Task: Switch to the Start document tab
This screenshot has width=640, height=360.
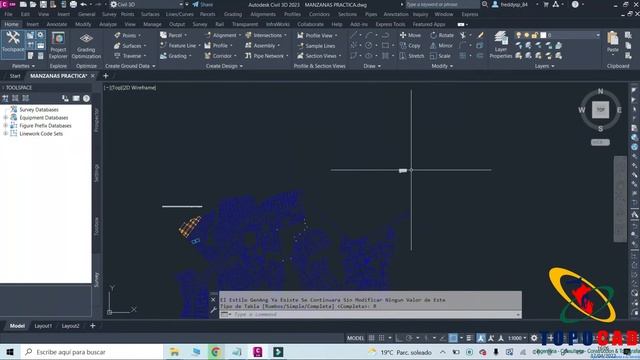Action: 15,76
